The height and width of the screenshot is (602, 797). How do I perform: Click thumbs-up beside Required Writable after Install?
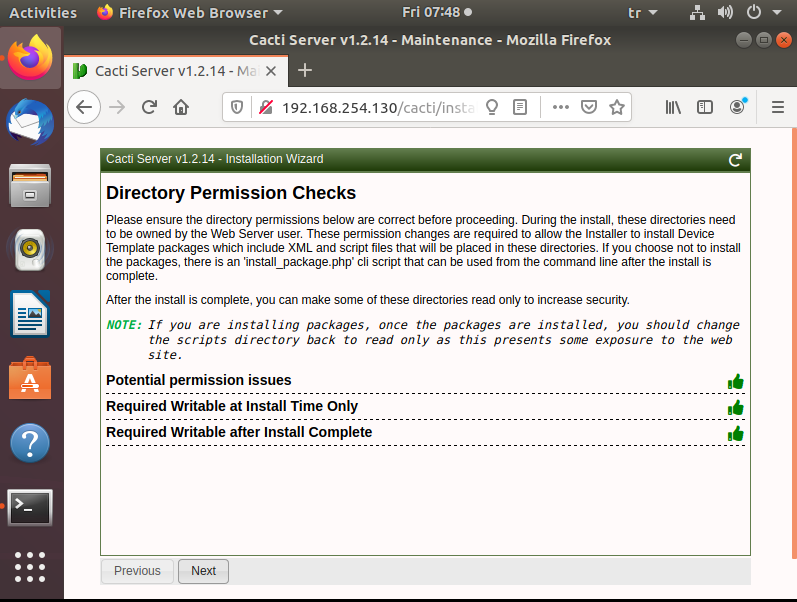(x=735, y=434)
